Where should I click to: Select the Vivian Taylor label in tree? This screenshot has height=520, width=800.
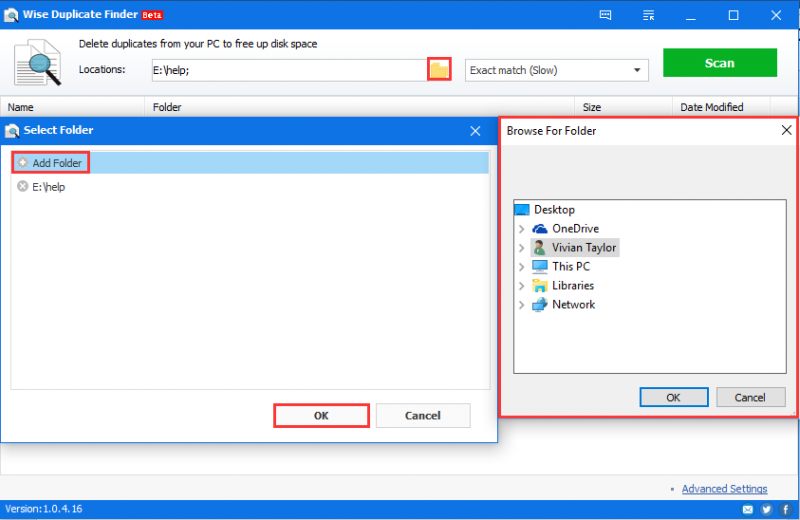pos(584,247)
